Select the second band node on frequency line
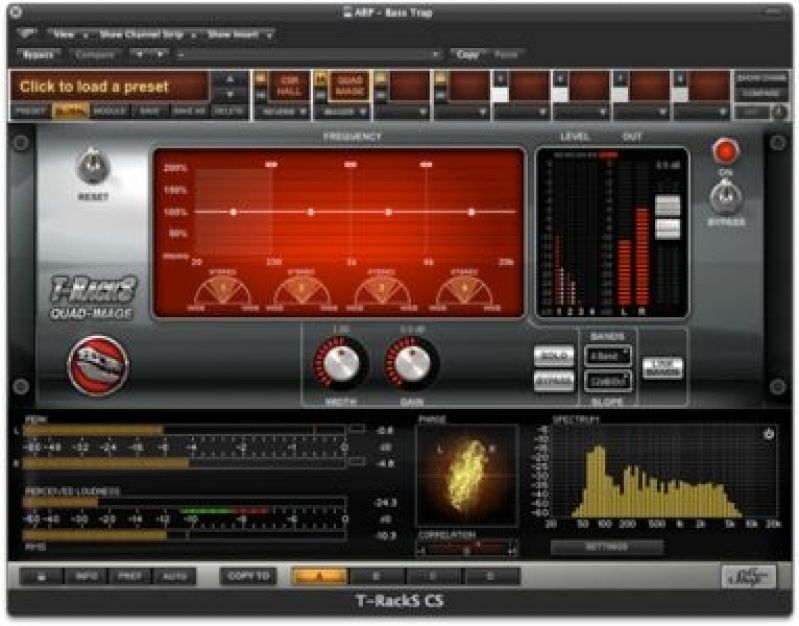The image size is (799, 626). [x=310, y=212]
